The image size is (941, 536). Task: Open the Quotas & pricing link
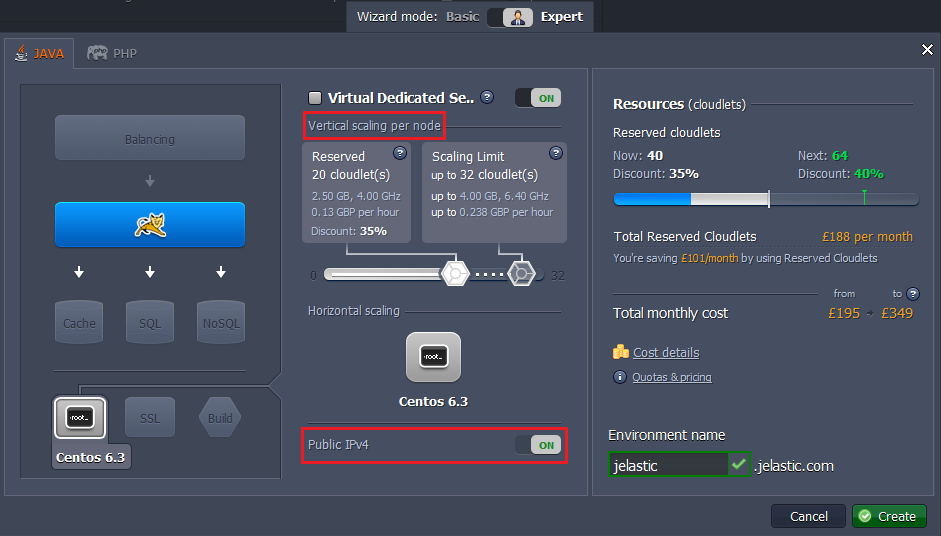point(672,377)
